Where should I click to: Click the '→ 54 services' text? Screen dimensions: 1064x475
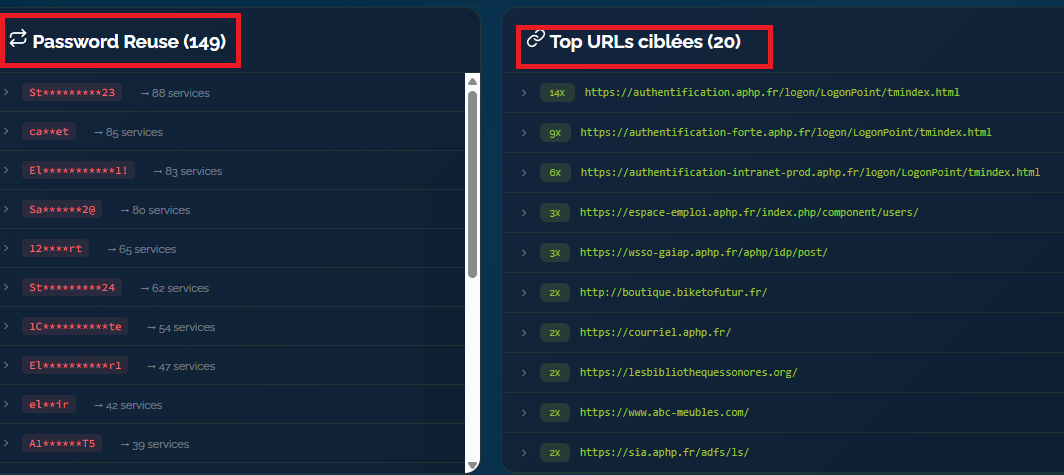tap(181, 327)
